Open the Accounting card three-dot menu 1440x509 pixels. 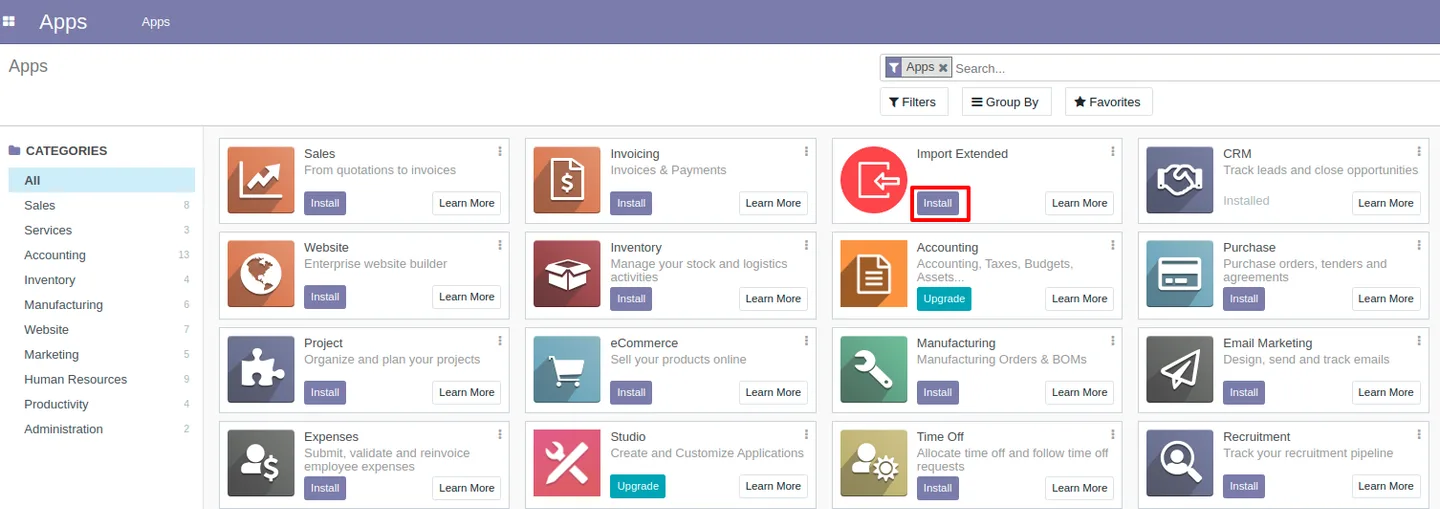tap(1112, 245)
